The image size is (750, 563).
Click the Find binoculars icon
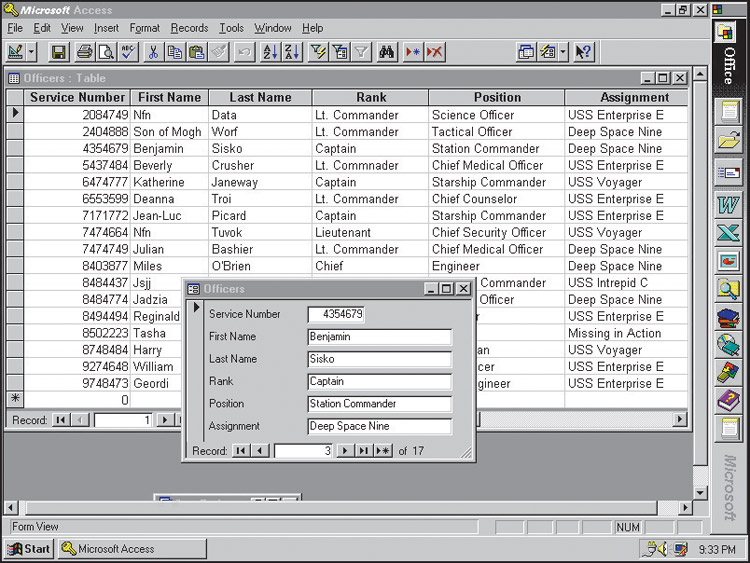[386, 52]
